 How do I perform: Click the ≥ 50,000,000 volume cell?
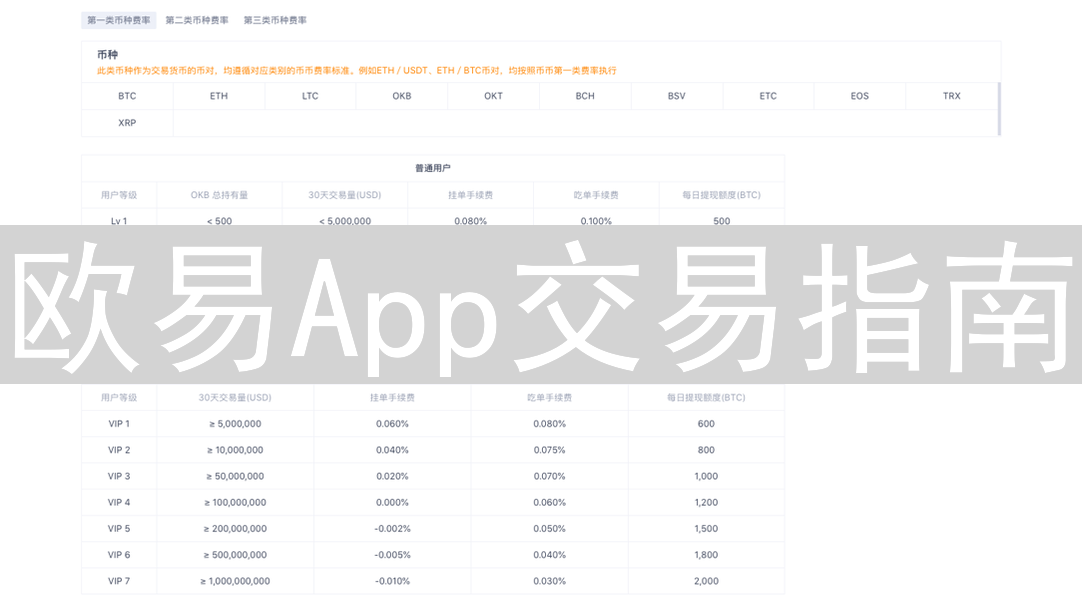coord(235,477)
